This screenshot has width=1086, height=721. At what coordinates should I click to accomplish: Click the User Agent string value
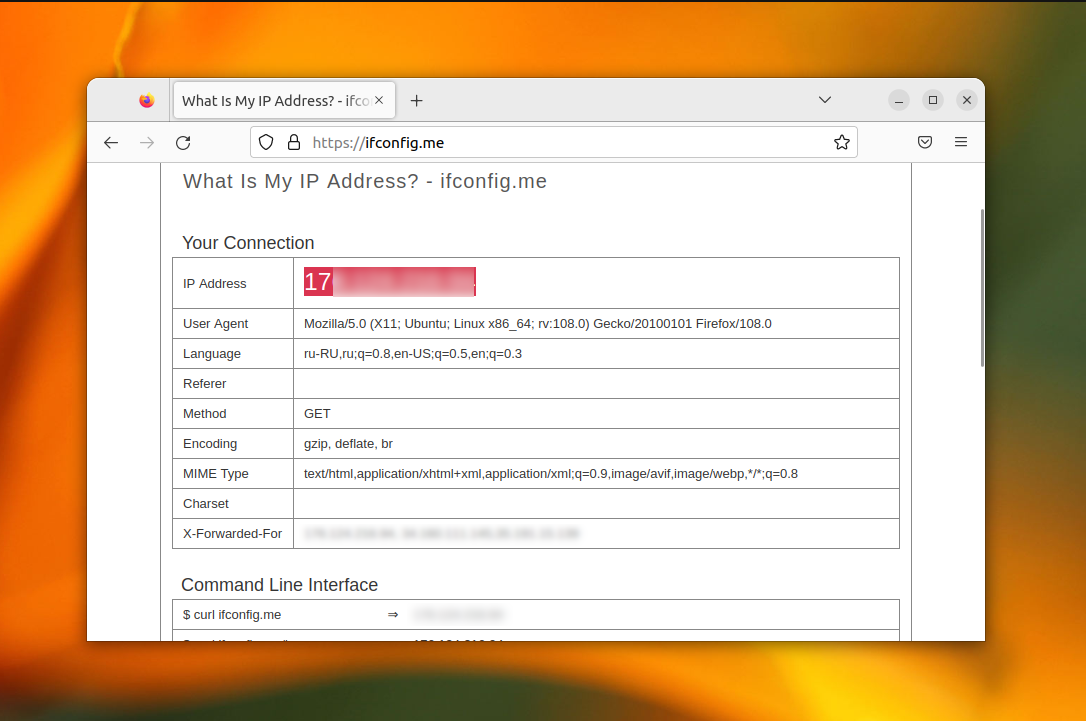click(537, 323)
